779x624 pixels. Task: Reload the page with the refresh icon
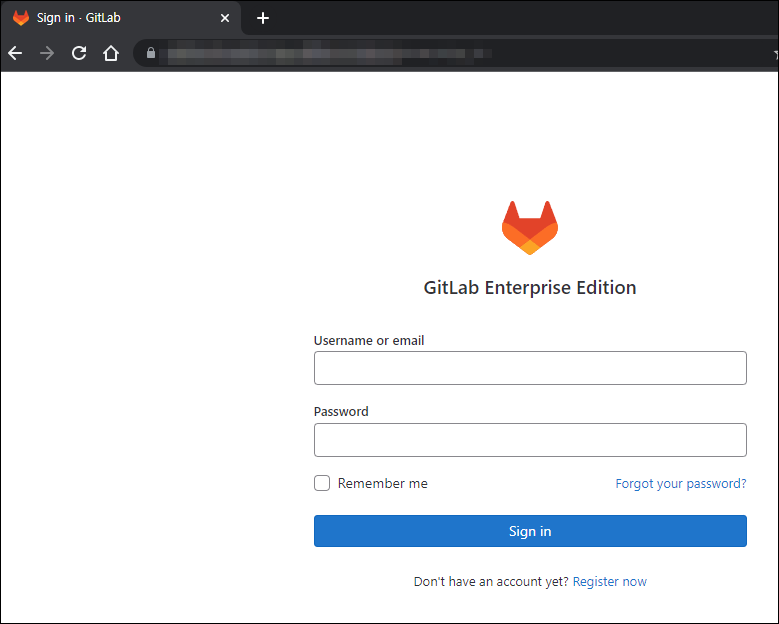coord(79,53)
